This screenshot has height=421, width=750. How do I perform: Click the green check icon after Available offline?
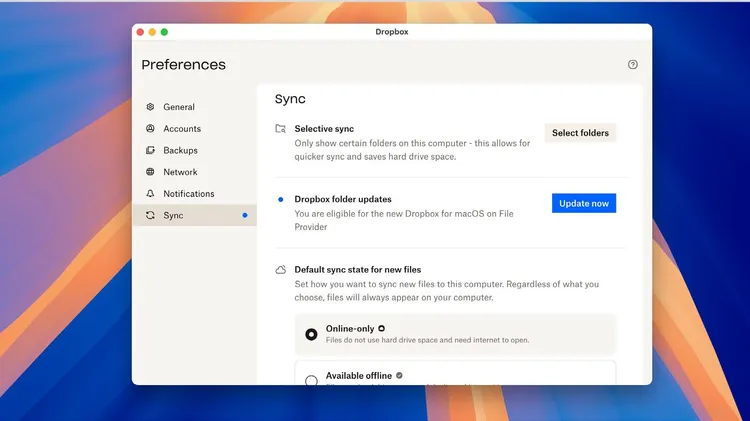(x=399, y=376)
